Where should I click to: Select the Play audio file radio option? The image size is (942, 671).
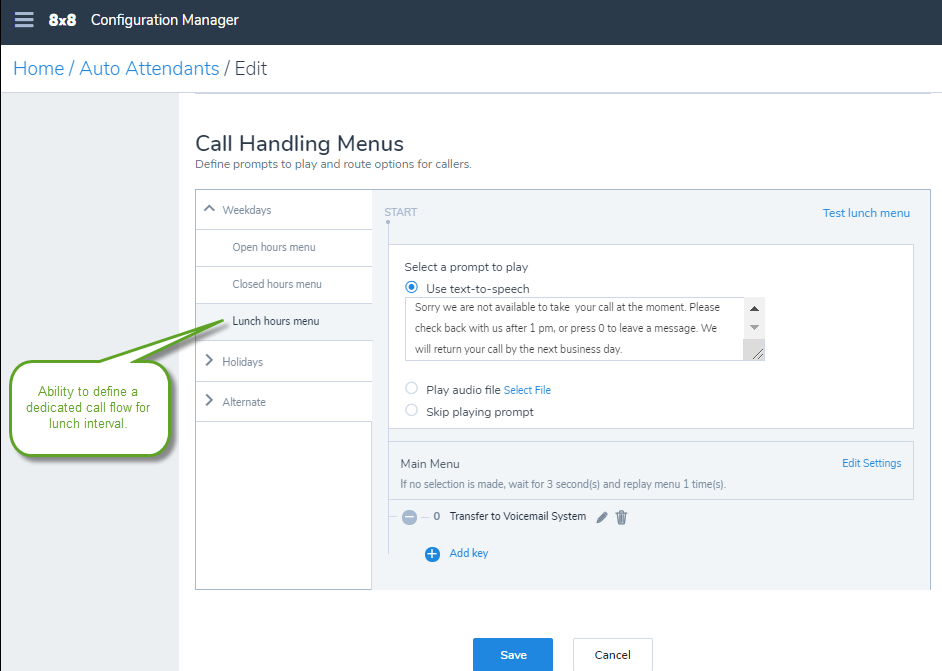click(x=412, y=389)
